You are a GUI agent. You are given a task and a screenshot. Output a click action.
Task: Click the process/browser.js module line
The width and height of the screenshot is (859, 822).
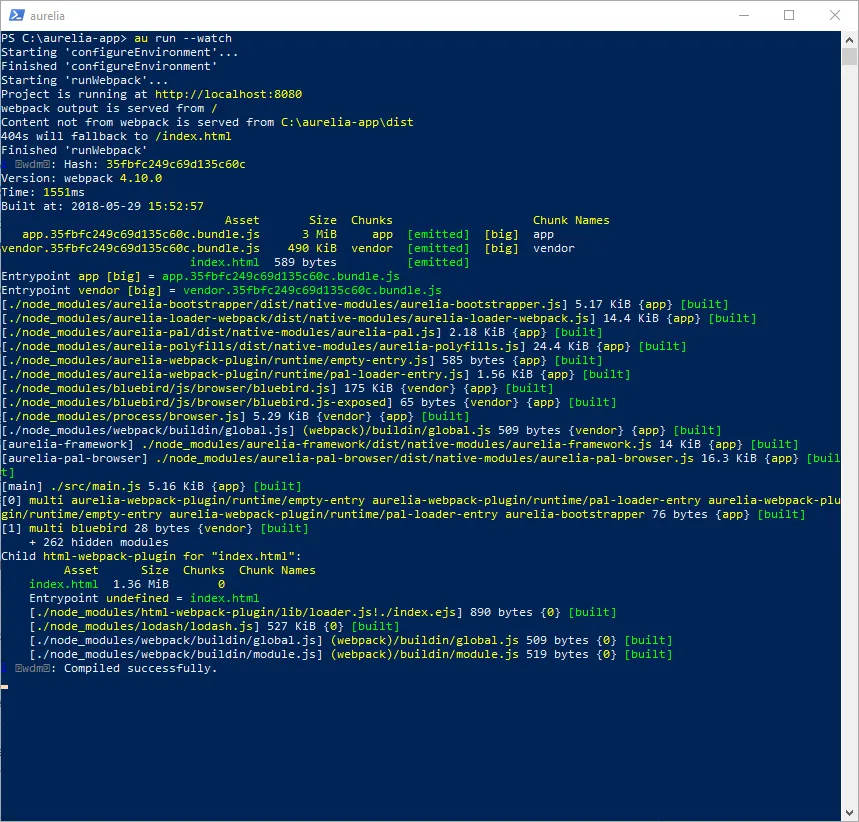[236, 416]
